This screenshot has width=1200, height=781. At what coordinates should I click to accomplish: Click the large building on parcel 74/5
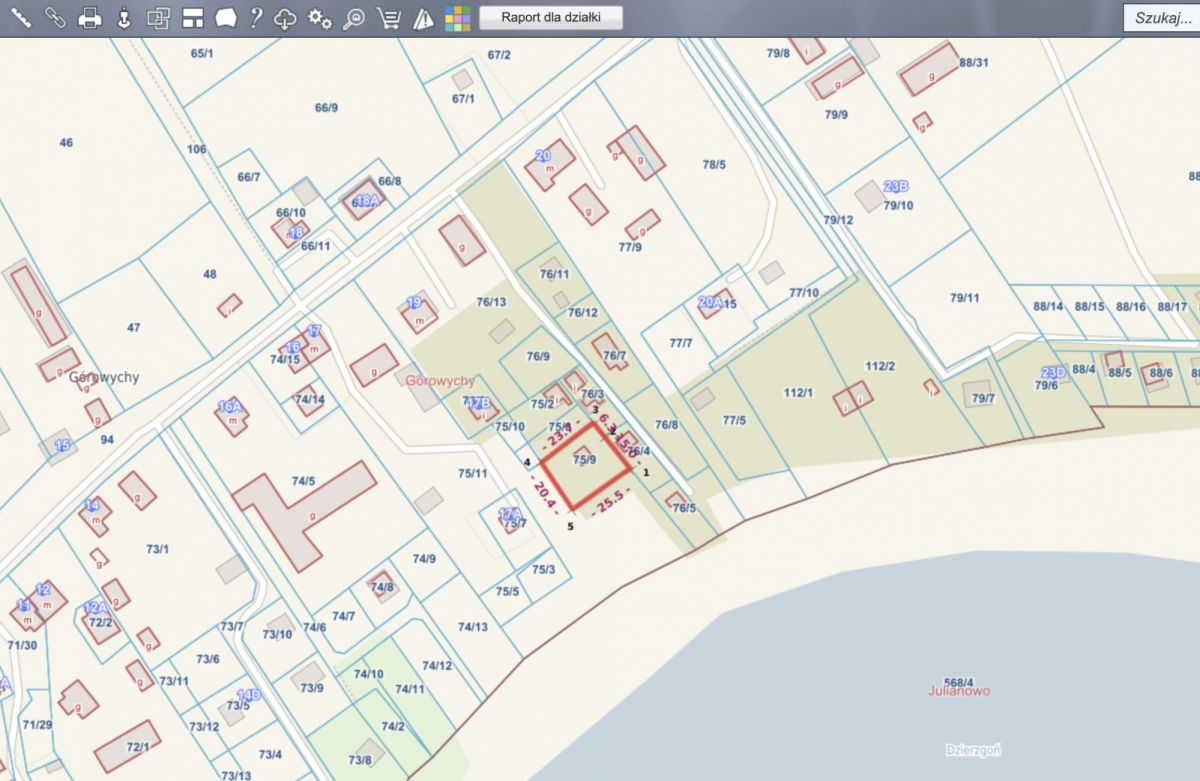[300, 507]
